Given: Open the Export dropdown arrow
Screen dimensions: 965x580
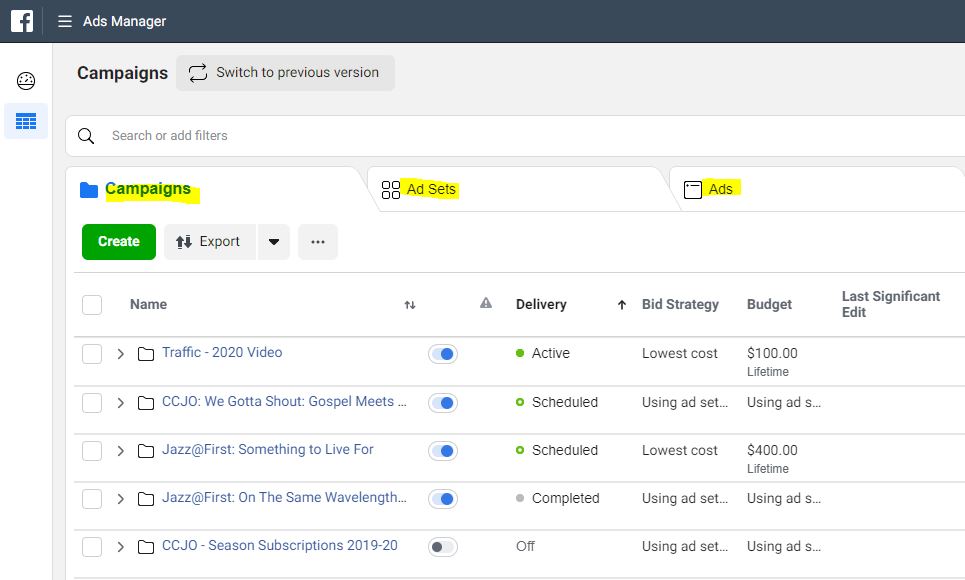Looking at the screenshot, I should pos(274,242).
